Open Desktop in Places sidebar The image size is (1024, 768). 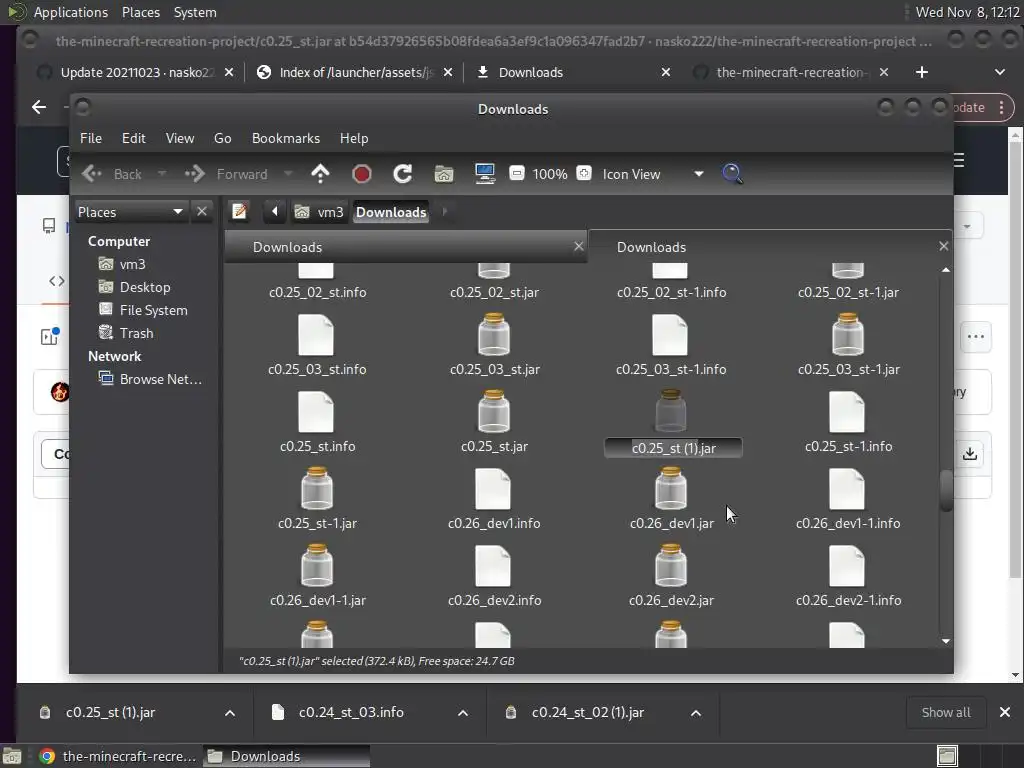click(145, 287)
